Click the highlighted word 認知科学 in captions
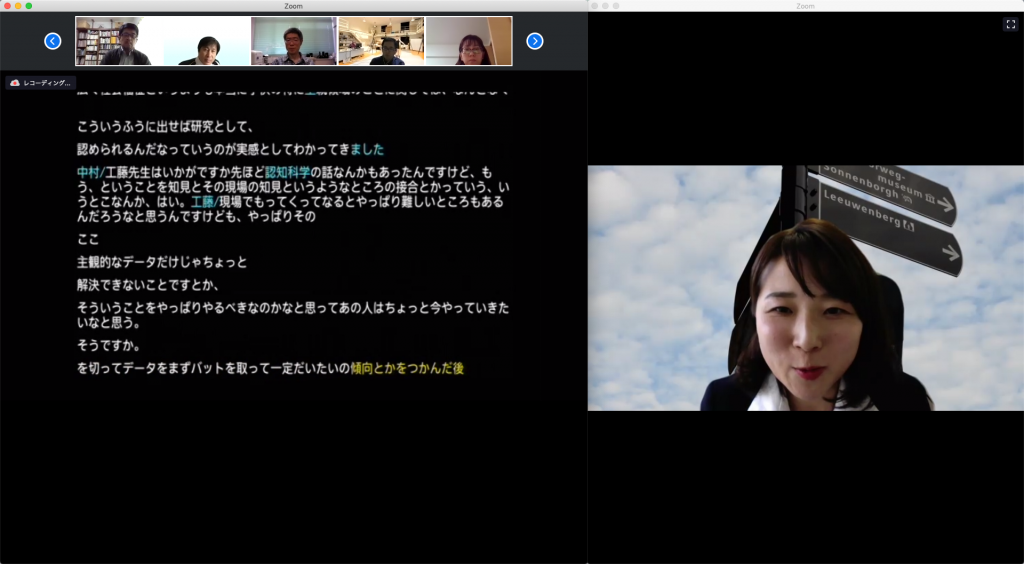The width and height of the screenshot is (1024, 564). [287, 172]
